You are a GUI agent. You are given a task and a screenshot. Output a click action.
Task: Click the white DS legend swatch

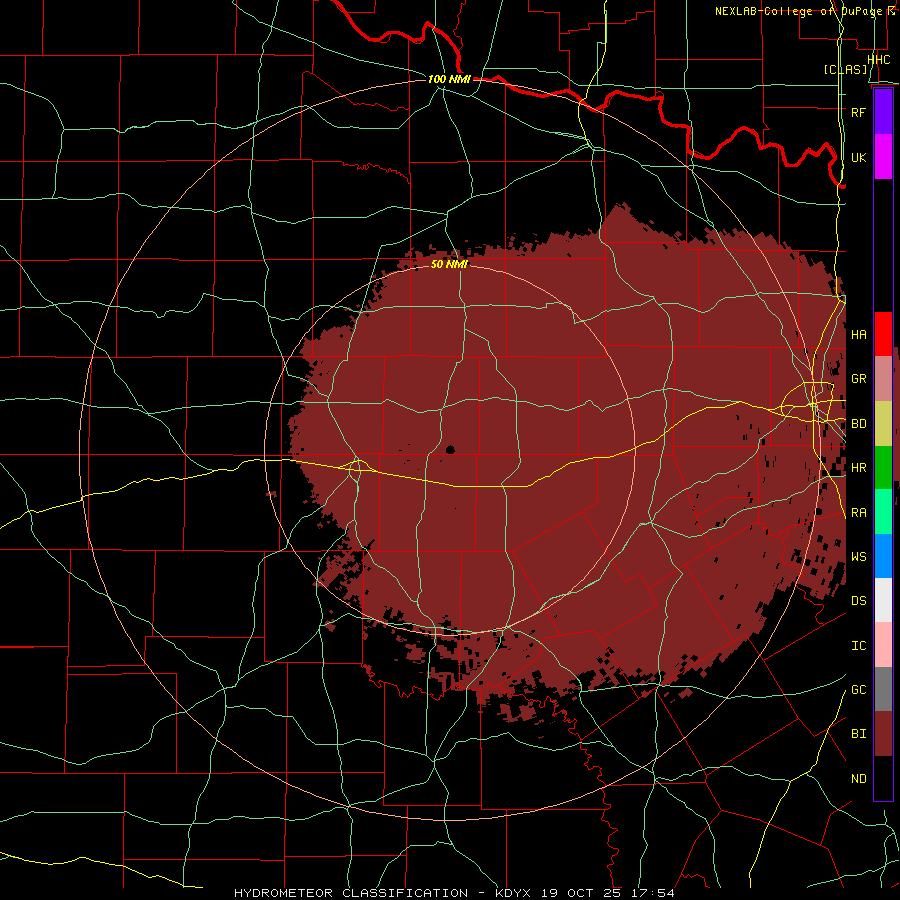pyautogui.click(x=883, y=600)
